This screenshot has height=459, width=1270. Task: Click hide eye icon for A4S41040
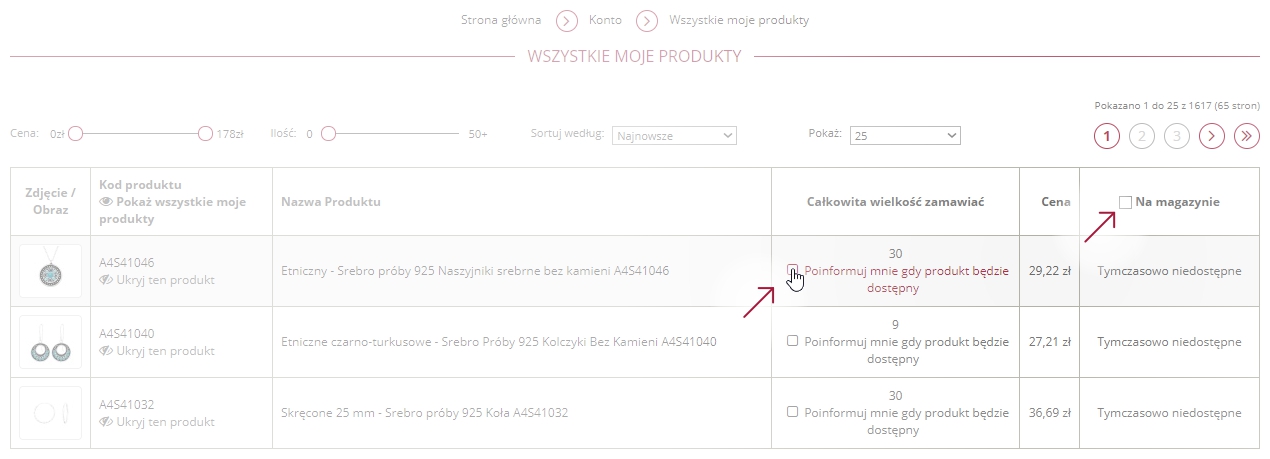[x=106, y=351]
